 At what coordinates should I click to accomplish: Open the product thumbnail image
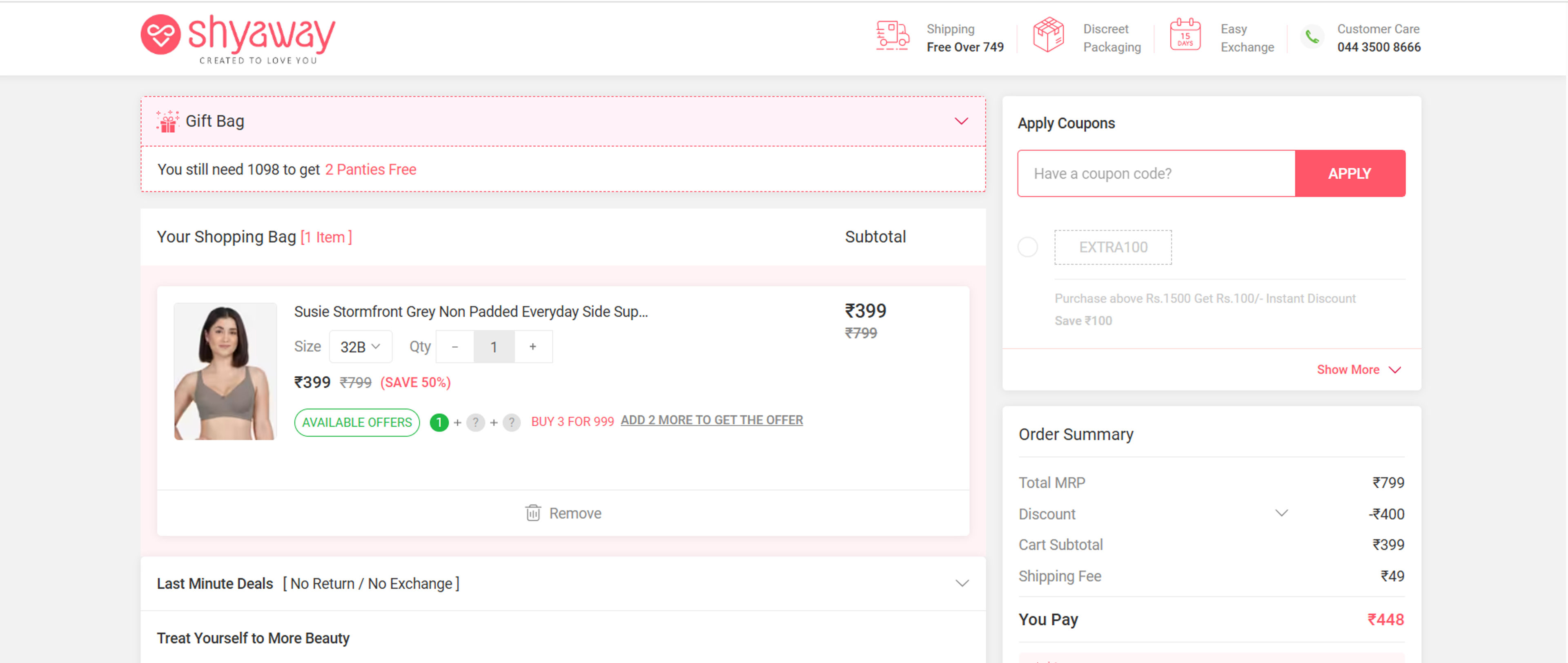tap(225, 371)
